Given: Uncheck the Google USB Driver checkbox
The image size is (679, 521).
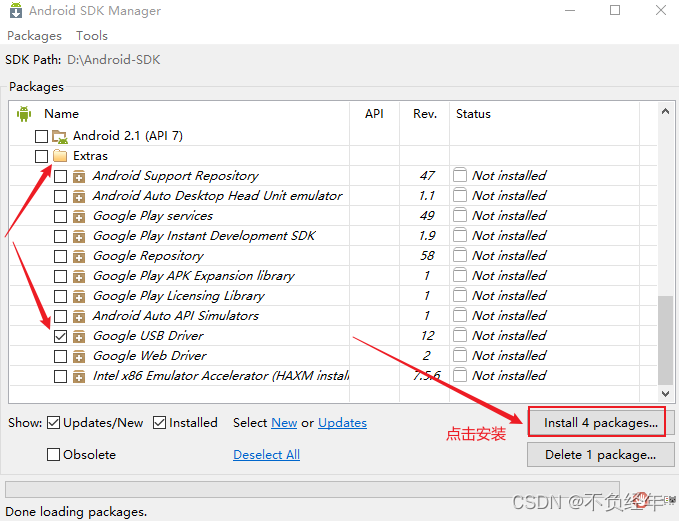Looking at the screenshot, I should coord(61,337).
